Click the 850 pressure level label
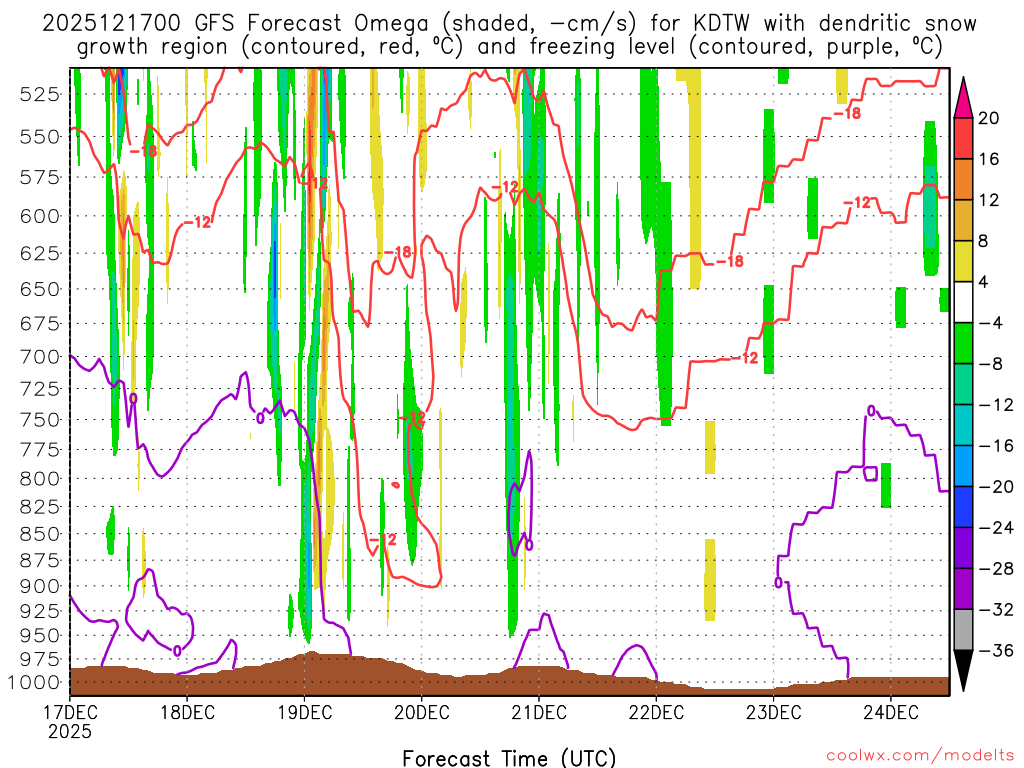Screen dimensions: 1024x768 pyautogui.click(x=39, y=534)
